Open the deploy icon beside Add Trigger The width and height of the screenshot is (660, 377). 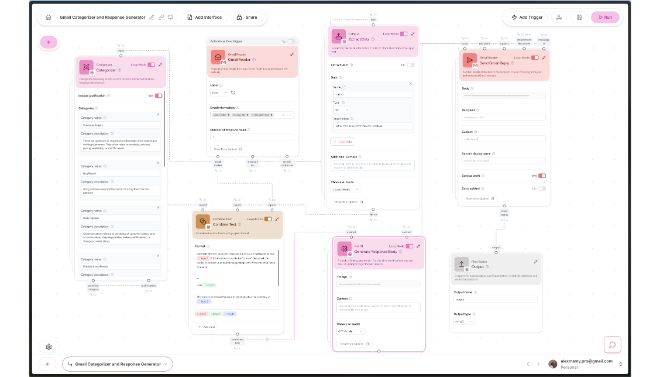pos(559,17)
